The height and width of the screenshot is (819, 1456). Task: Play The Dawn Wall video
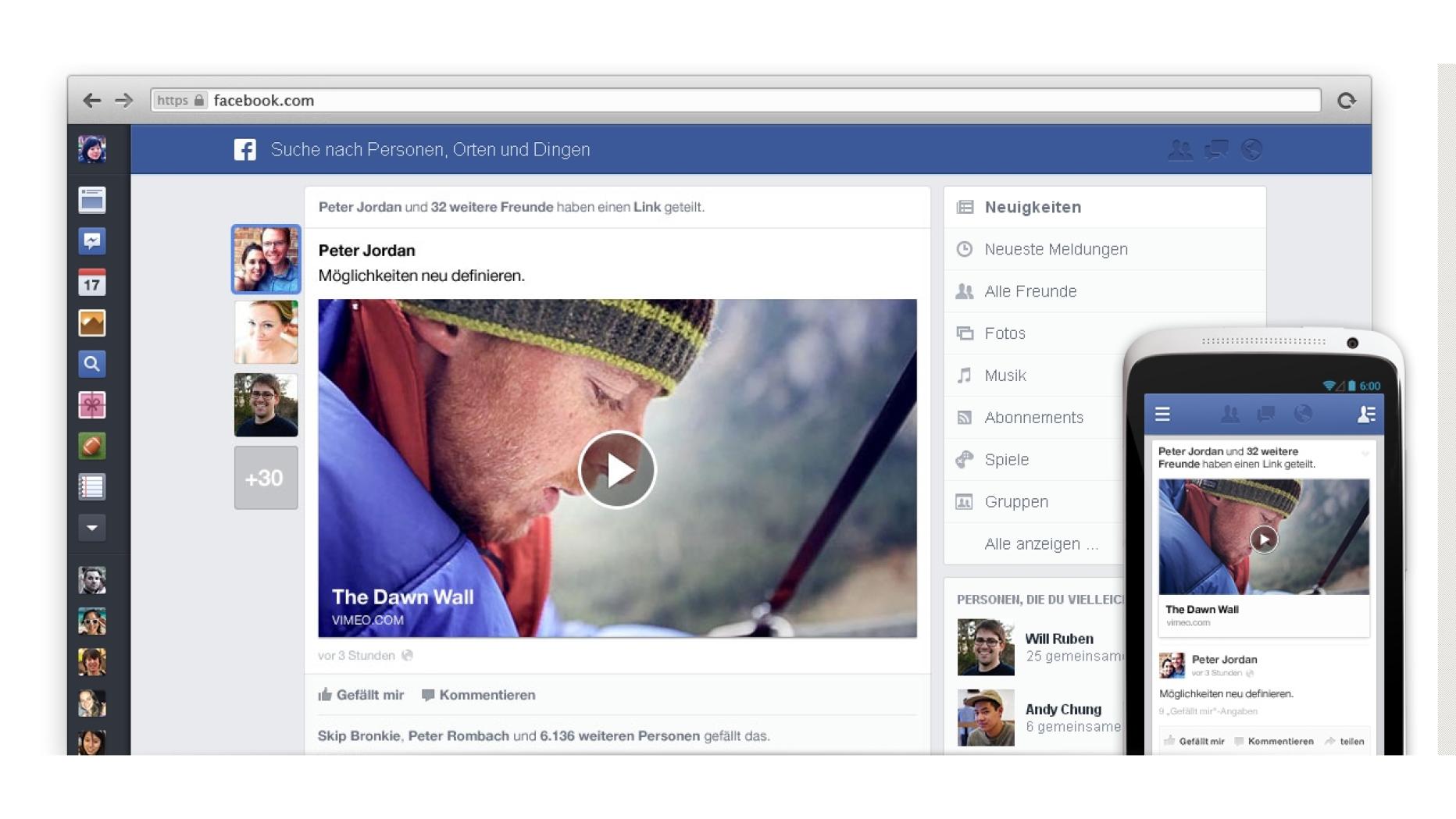click(617, 470)
